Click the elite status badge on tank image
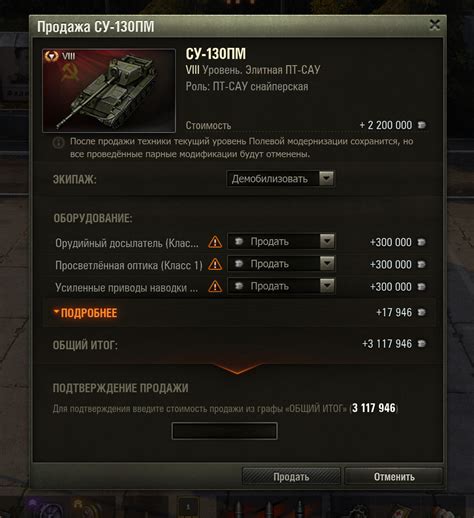474x518 pixels. (x=51, y=56)
